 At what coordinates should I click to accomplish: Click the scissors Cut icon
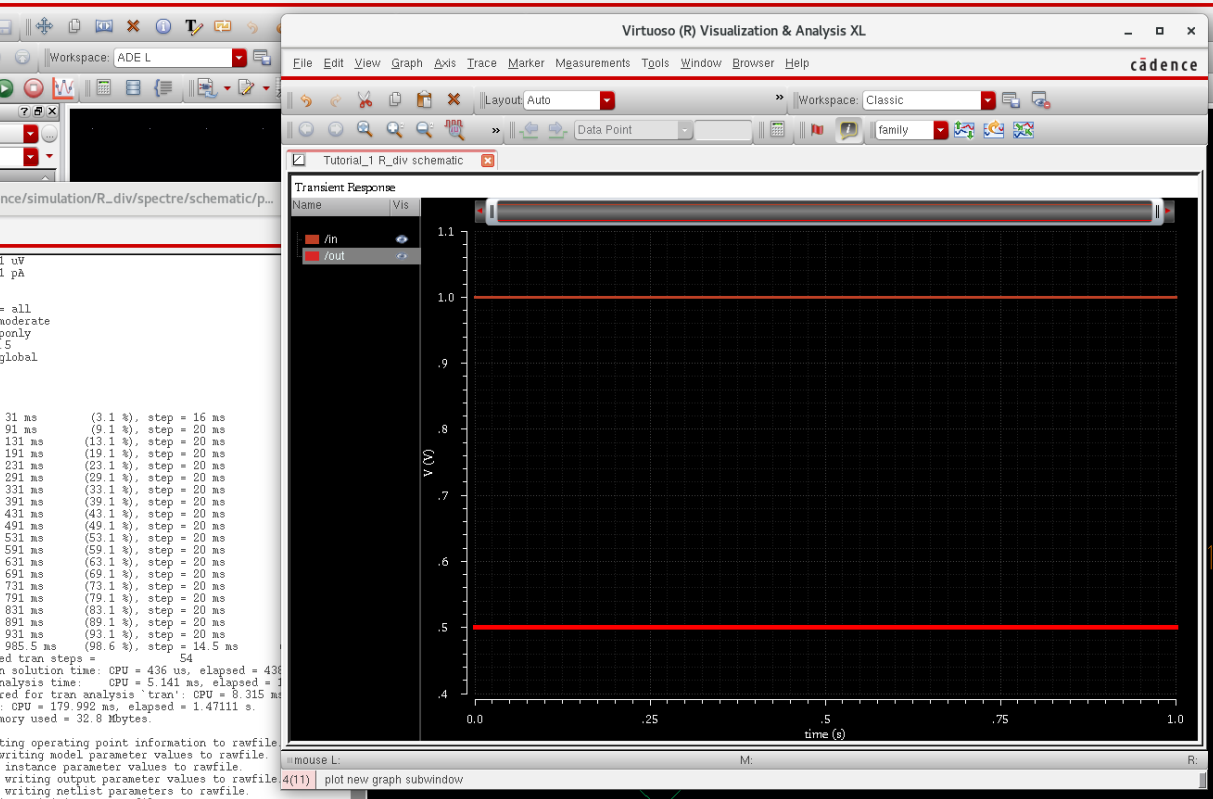coord(364,100)
